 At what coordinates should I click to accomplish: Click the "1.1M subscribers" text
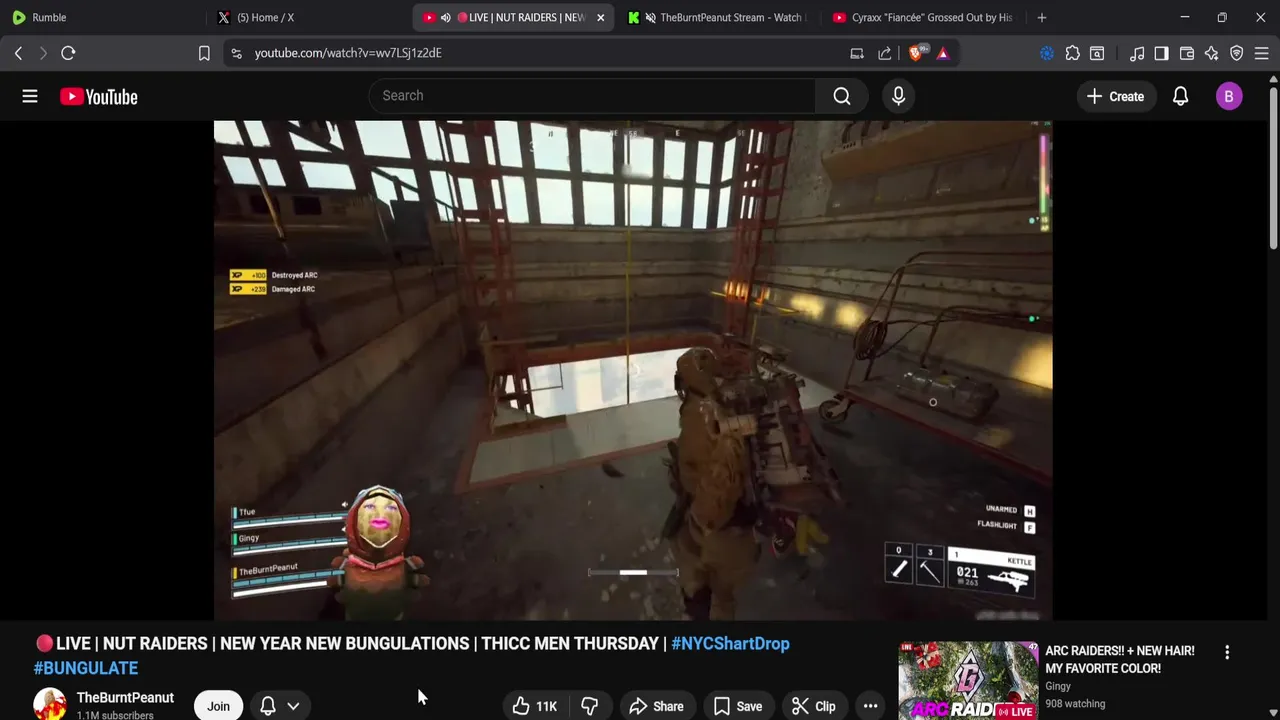[x=115, y=715]
